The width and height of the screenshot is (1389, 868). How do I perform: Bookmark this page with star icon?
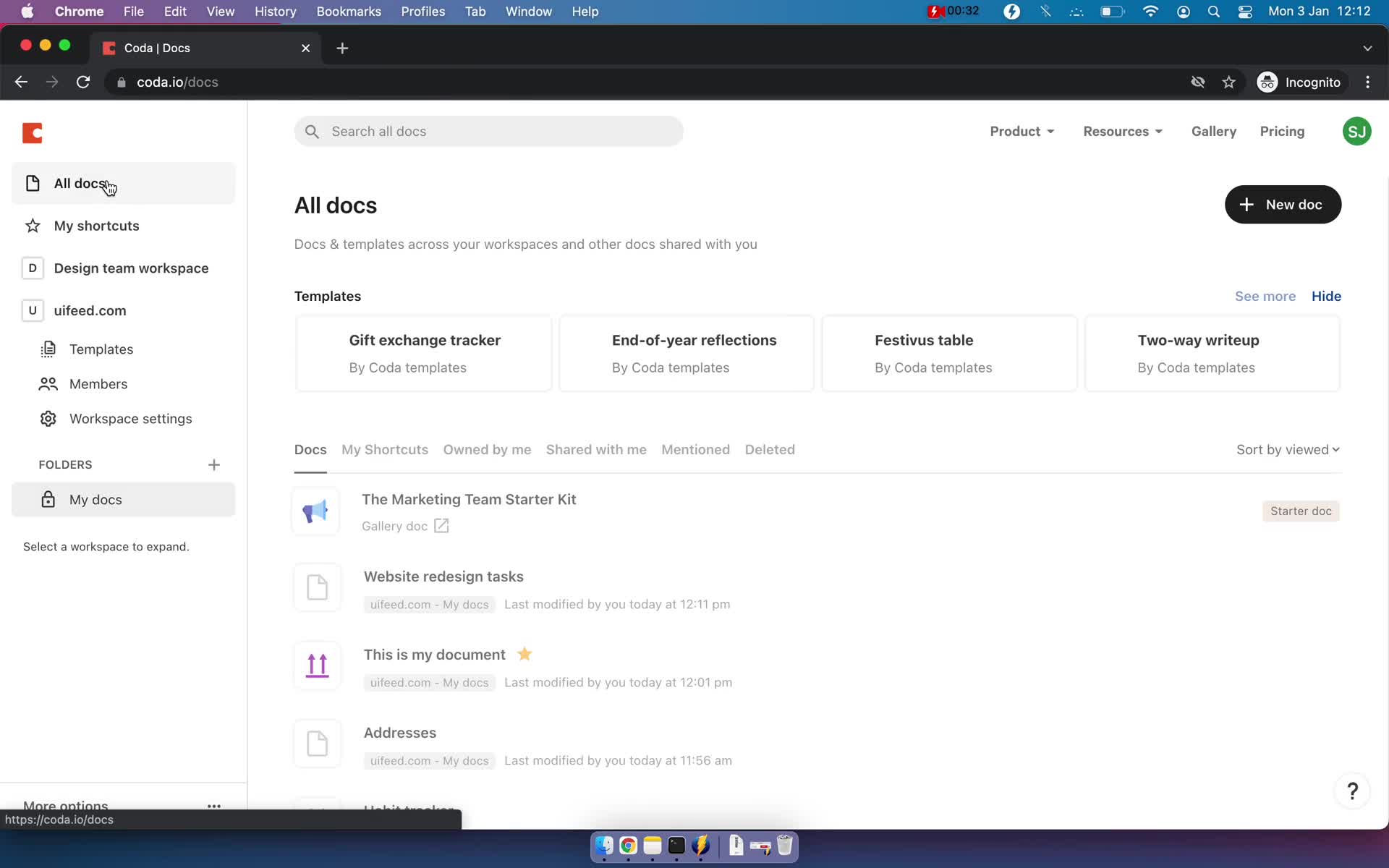click(x=1228, y=82)
